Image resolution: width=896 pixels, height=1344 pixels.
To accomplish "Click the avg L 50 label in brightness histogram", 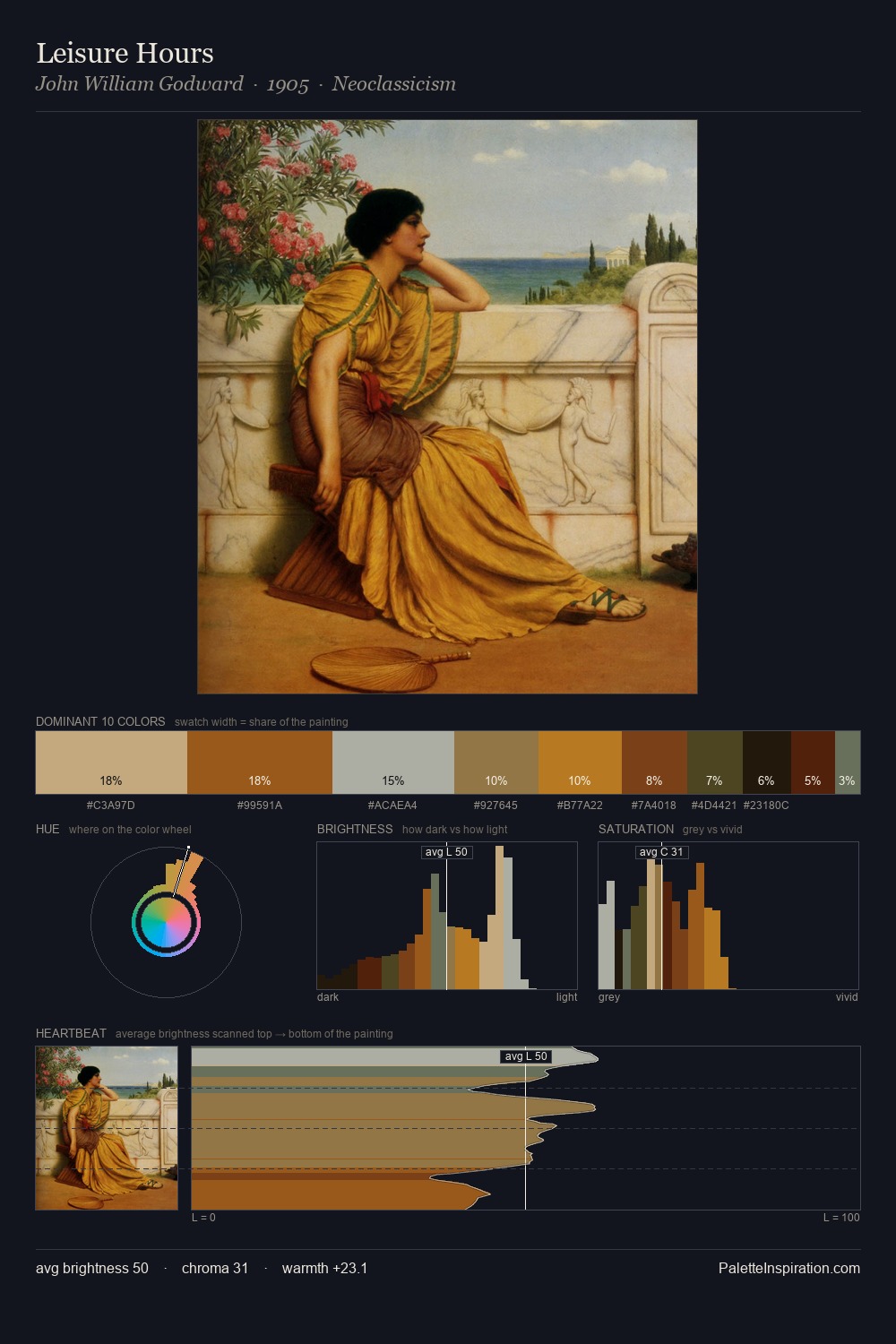I will (446, 852).
